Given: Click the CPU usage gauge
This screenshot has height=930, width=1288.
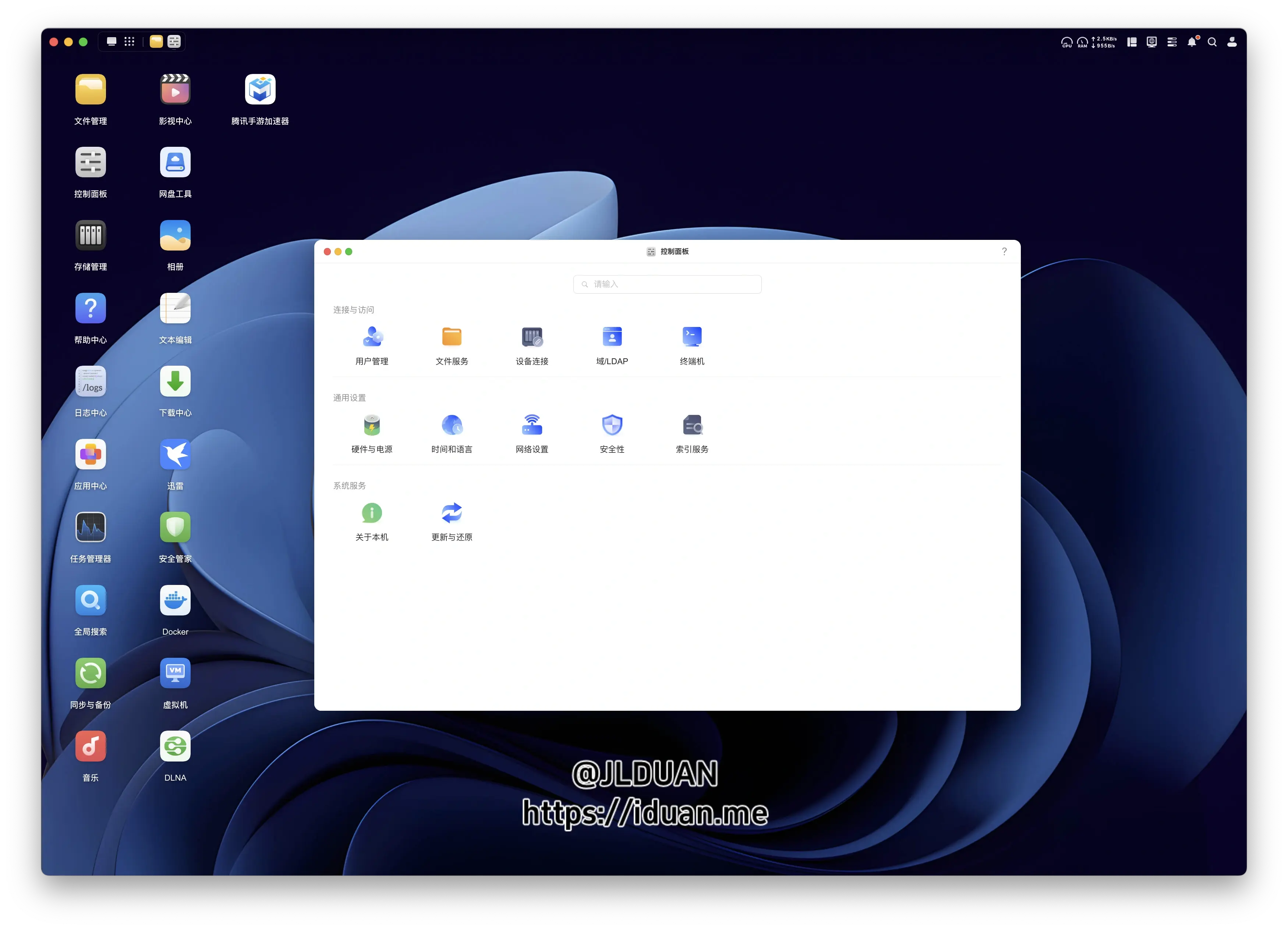Looking at the screenshot, I should (x=1066, y=42).
